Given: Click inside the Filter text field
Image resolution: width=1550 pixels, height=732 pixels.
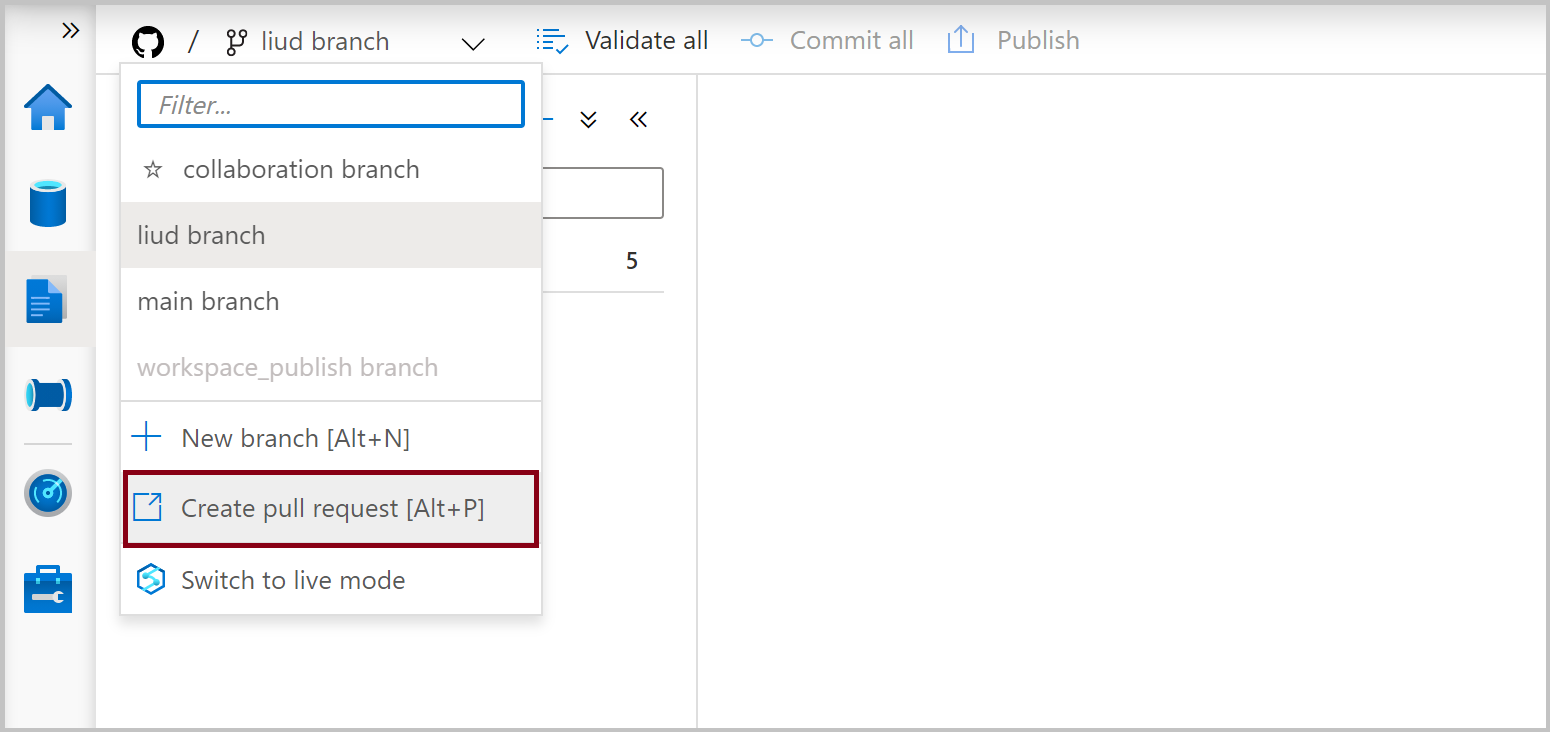Looking at the screenshot, I should point(330,103).
